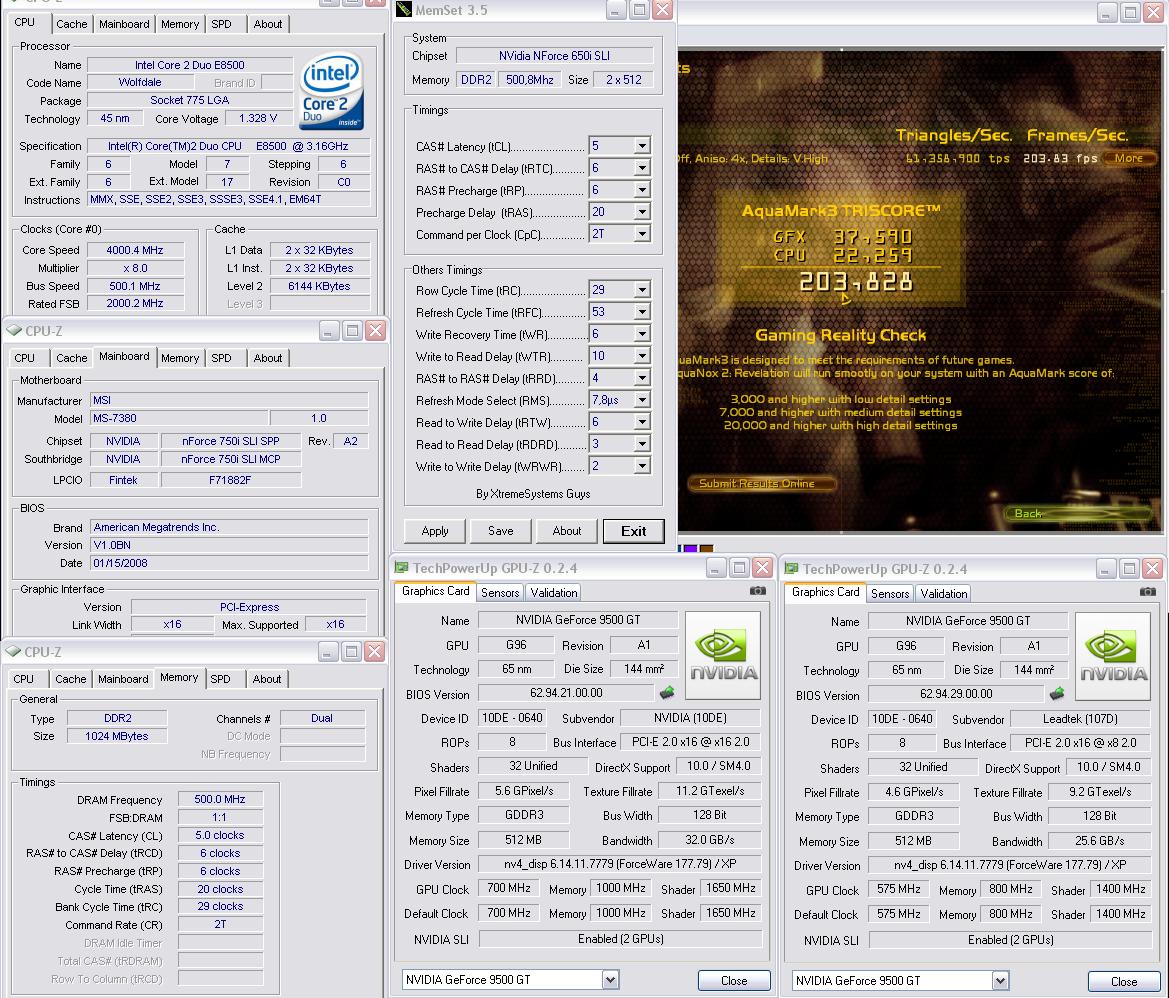1169x998 pixels.
Task: Open Read to Write Delay (tRTW) dropdown
Action: [642, 422]
